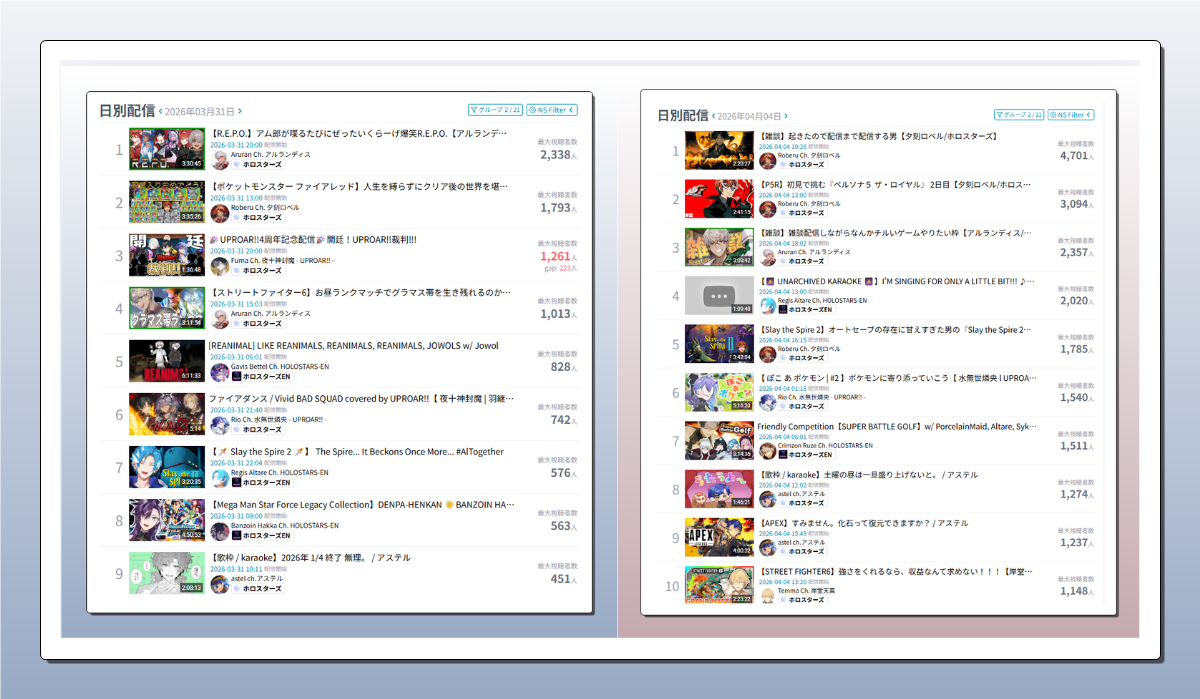This screenshot has height=699, width=1200.
Task: Click the 2026年04月04日 date label
Action: tap(749, 117)
